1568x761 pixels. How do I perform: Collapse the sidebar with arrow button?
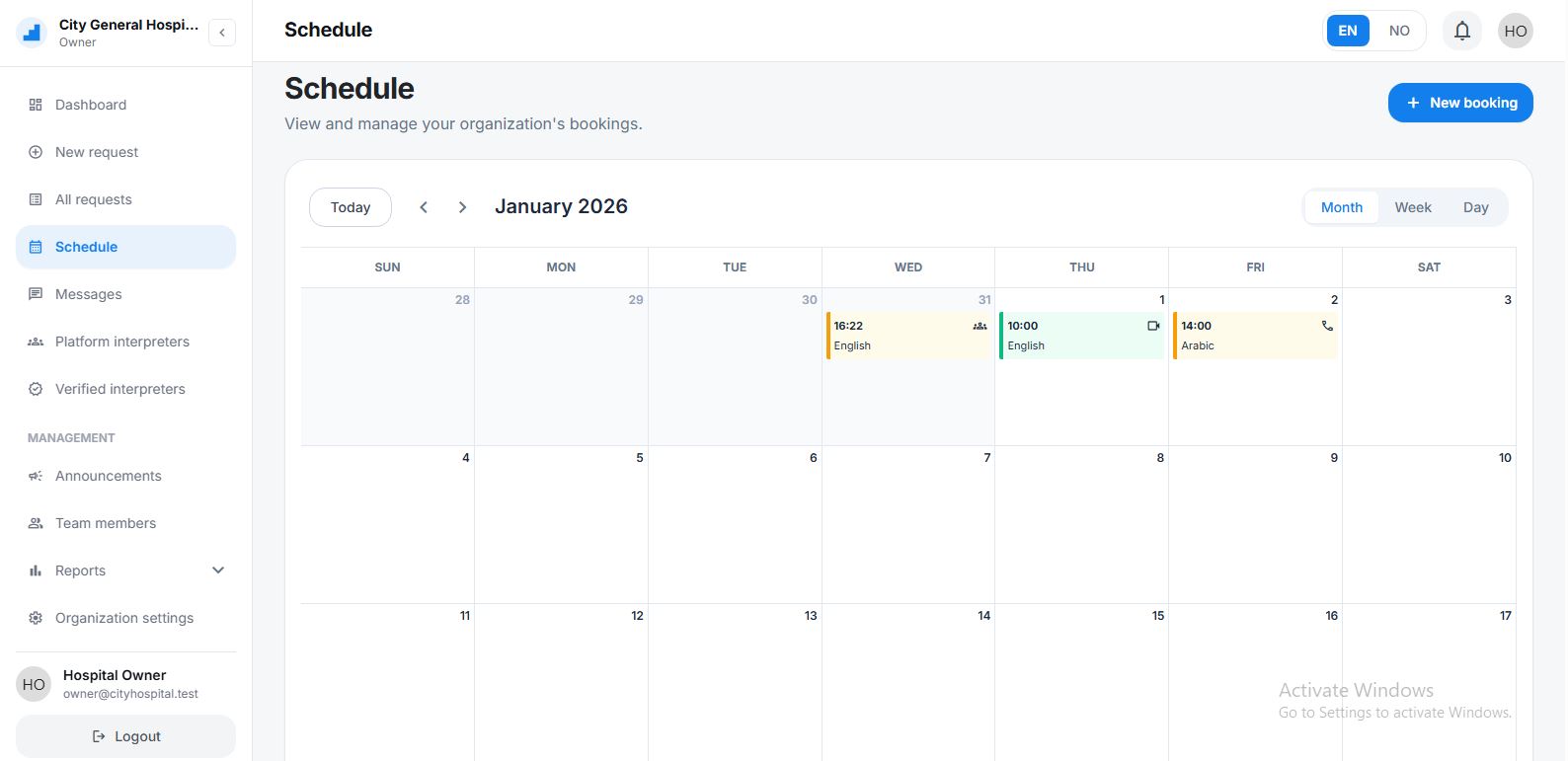coord(222,33)
